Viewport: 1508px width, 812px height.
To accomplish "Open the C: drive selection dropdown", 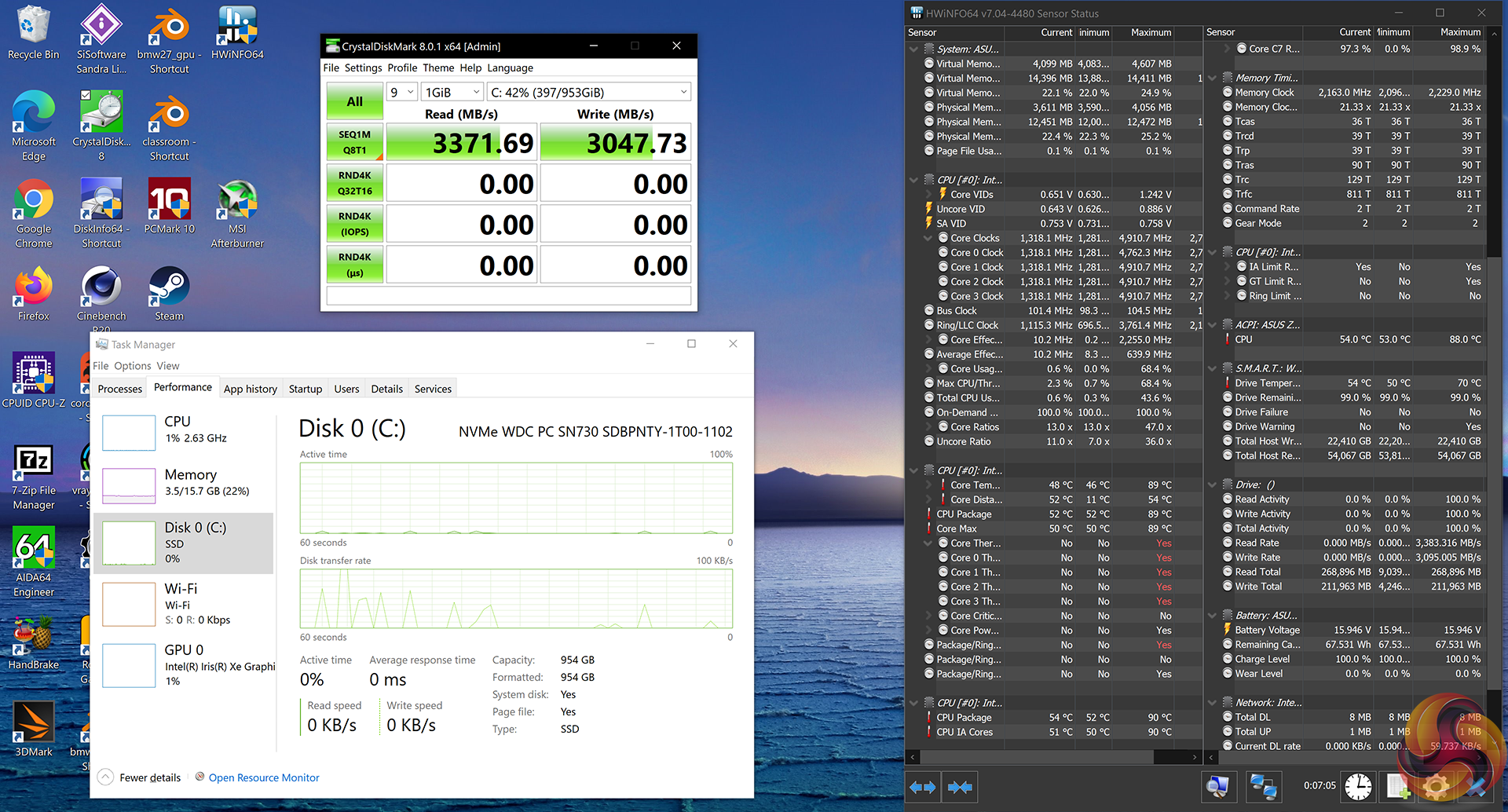I will tap(589, 93).
